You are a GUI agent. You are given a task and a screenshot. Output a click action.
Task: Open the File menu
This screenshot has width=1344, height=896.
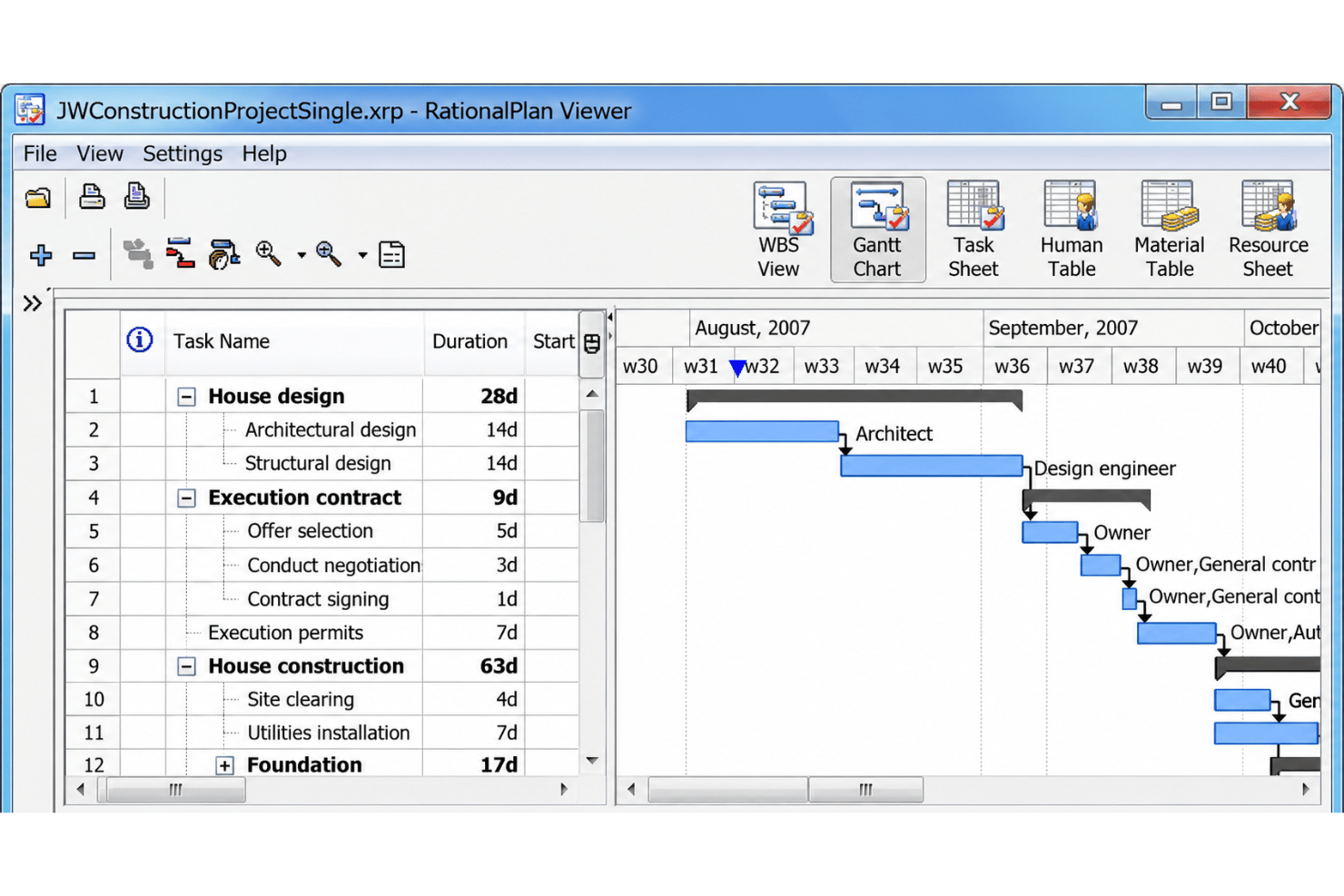click(40, 153)
